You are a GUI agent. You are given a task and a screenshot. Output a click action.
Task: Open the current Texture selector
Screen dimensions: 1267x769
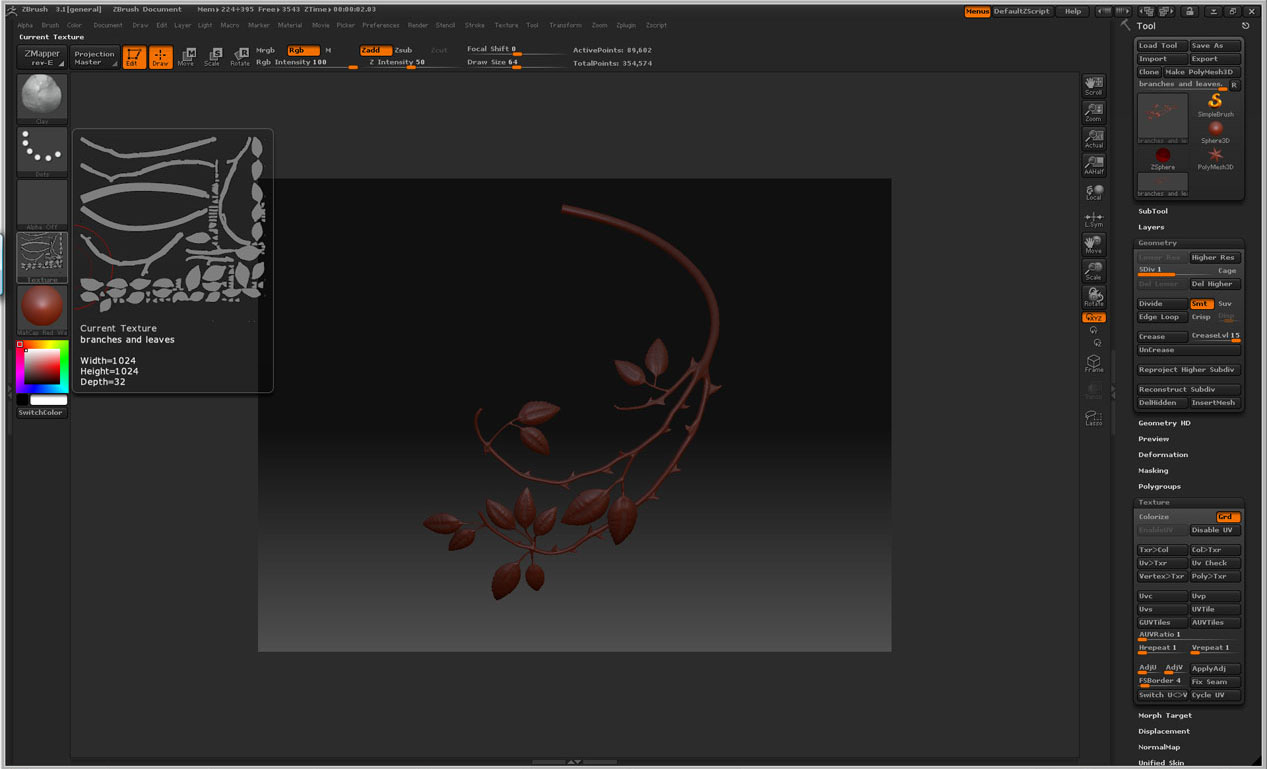[x=42, y=258]
